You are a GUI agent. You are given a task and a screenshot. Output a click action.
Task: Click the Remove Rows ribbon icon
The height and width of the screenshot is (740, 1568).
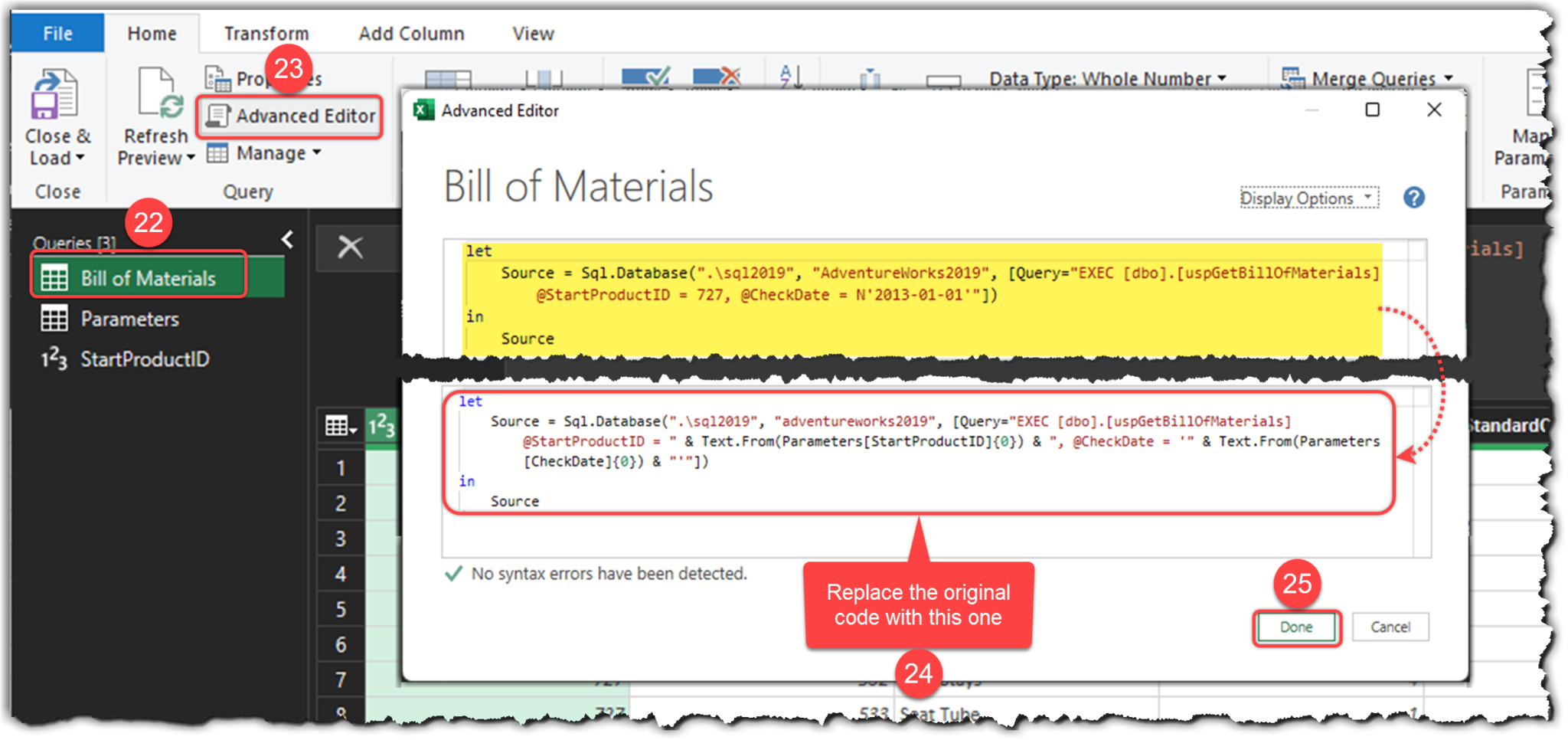[x=717, y=77]
